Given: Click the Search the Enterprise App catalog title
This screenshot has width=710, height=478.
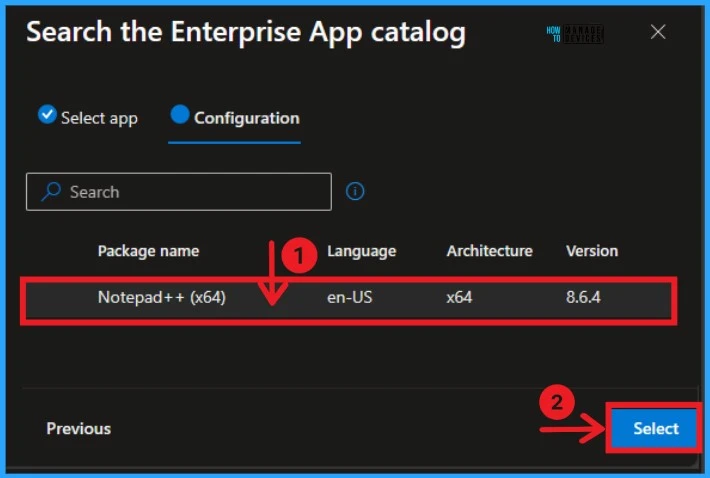Looking at the screenshot, I should [246, 33].
